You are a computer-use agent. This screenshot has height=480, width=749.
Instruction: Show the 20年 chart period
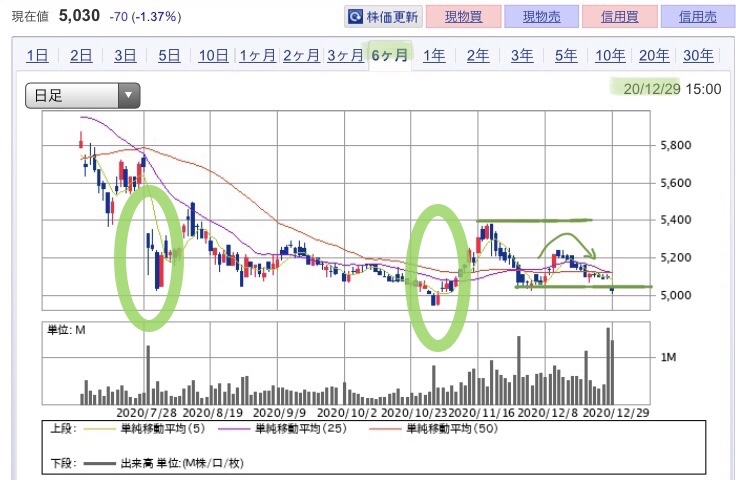click(x=653, y=55)
